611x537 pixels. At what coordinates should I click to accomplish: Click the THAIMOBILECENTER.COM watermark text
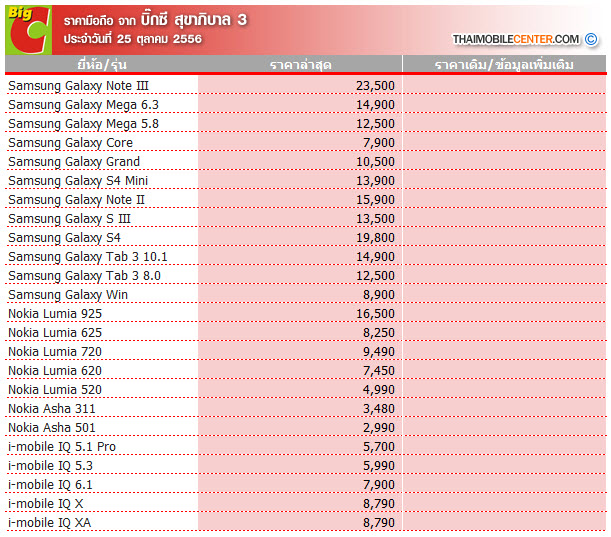pyautogui.click(x=516, y=39)
